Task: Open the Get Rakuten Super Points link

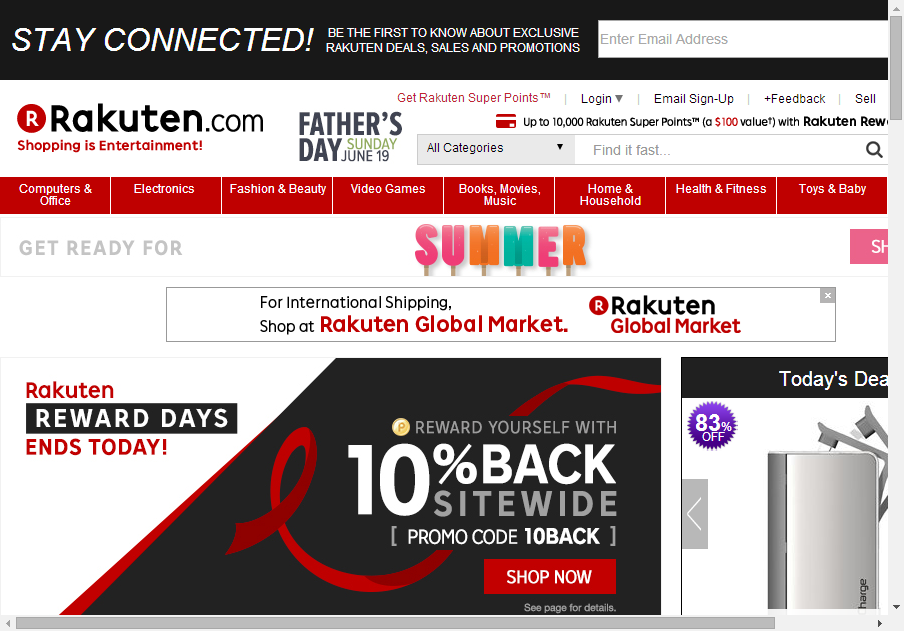Action: 473,98
